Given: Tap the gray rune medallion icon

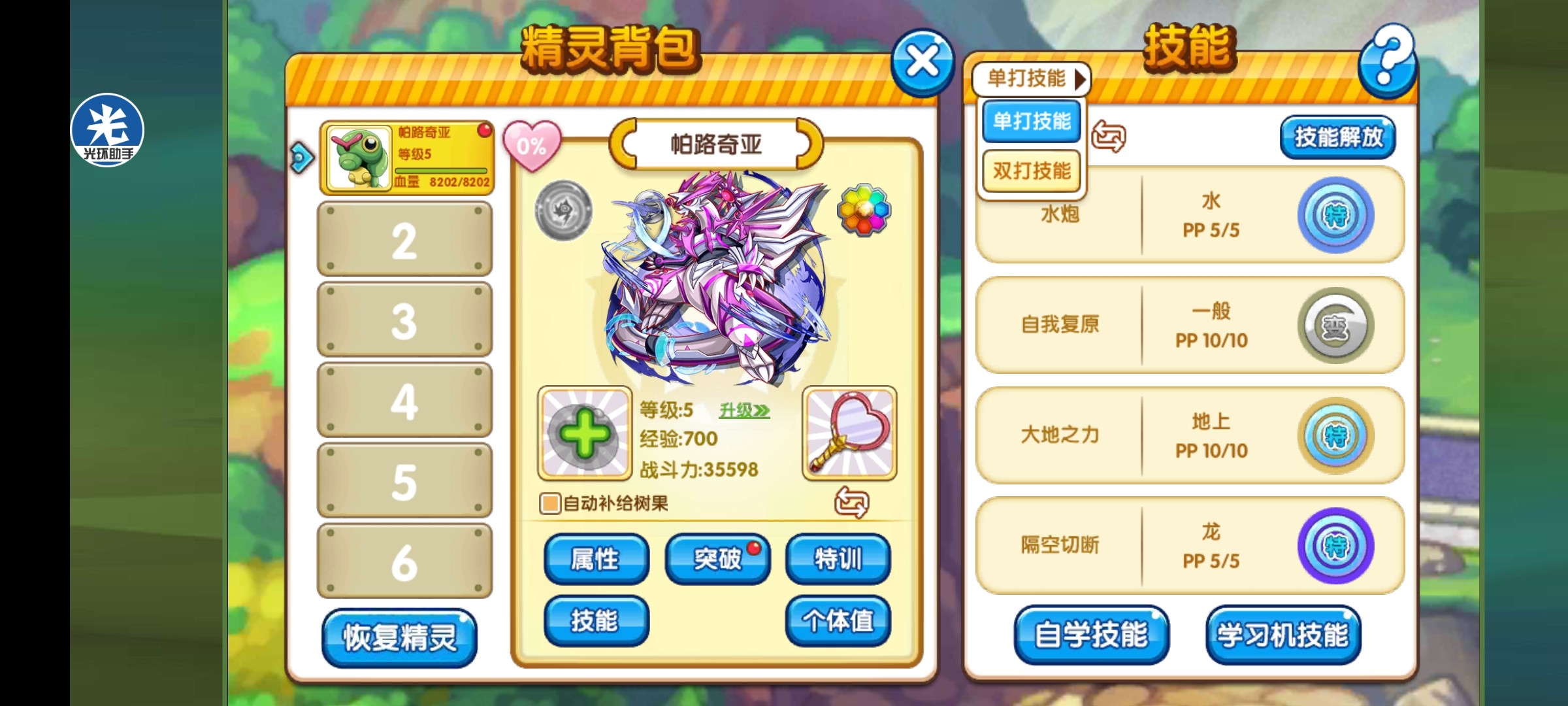Looking at the screenshot, I should click(x=563, y=210).
